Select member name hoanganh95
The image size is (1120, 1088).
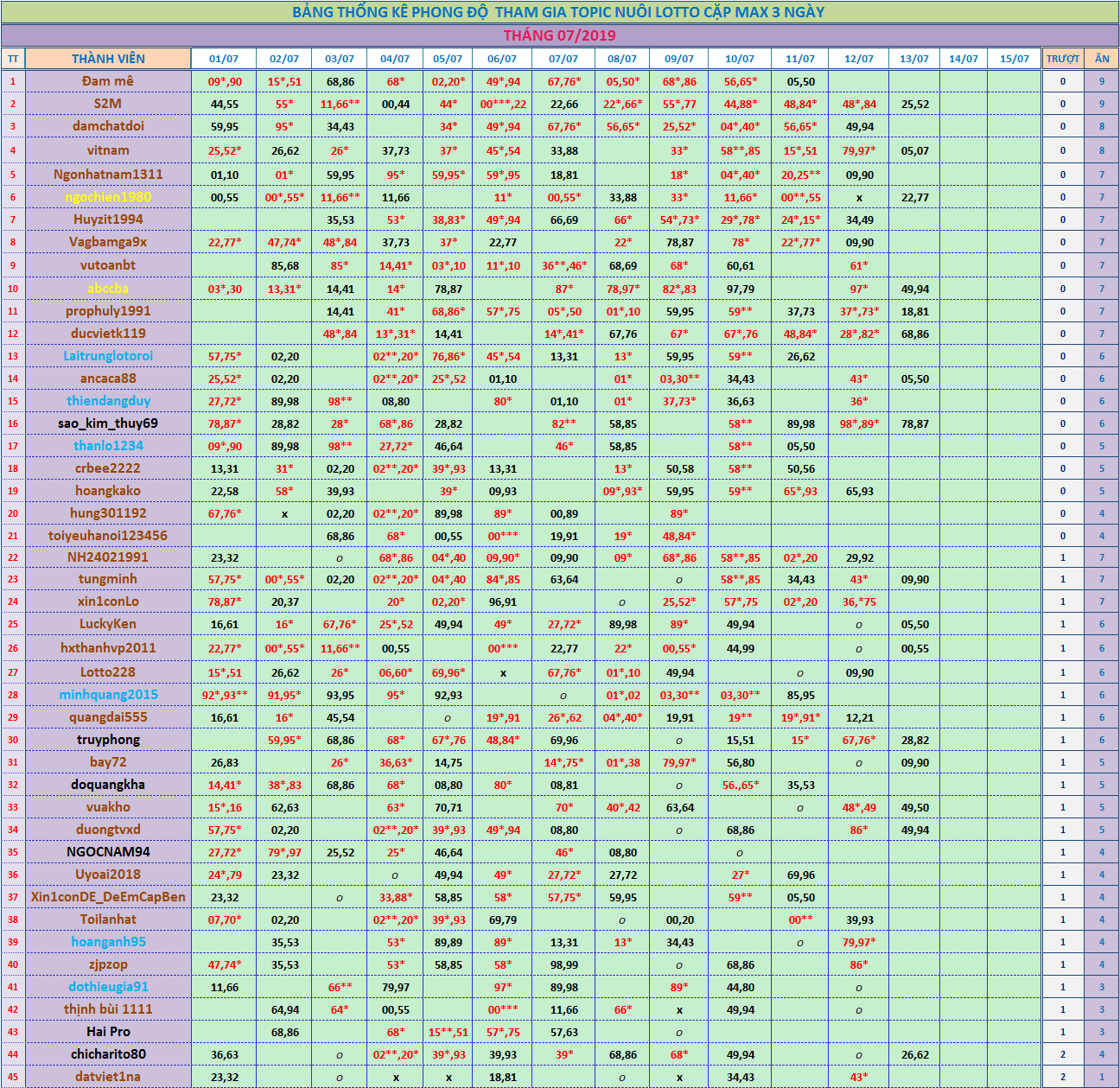pyautogui.click(x=108, y=942)
